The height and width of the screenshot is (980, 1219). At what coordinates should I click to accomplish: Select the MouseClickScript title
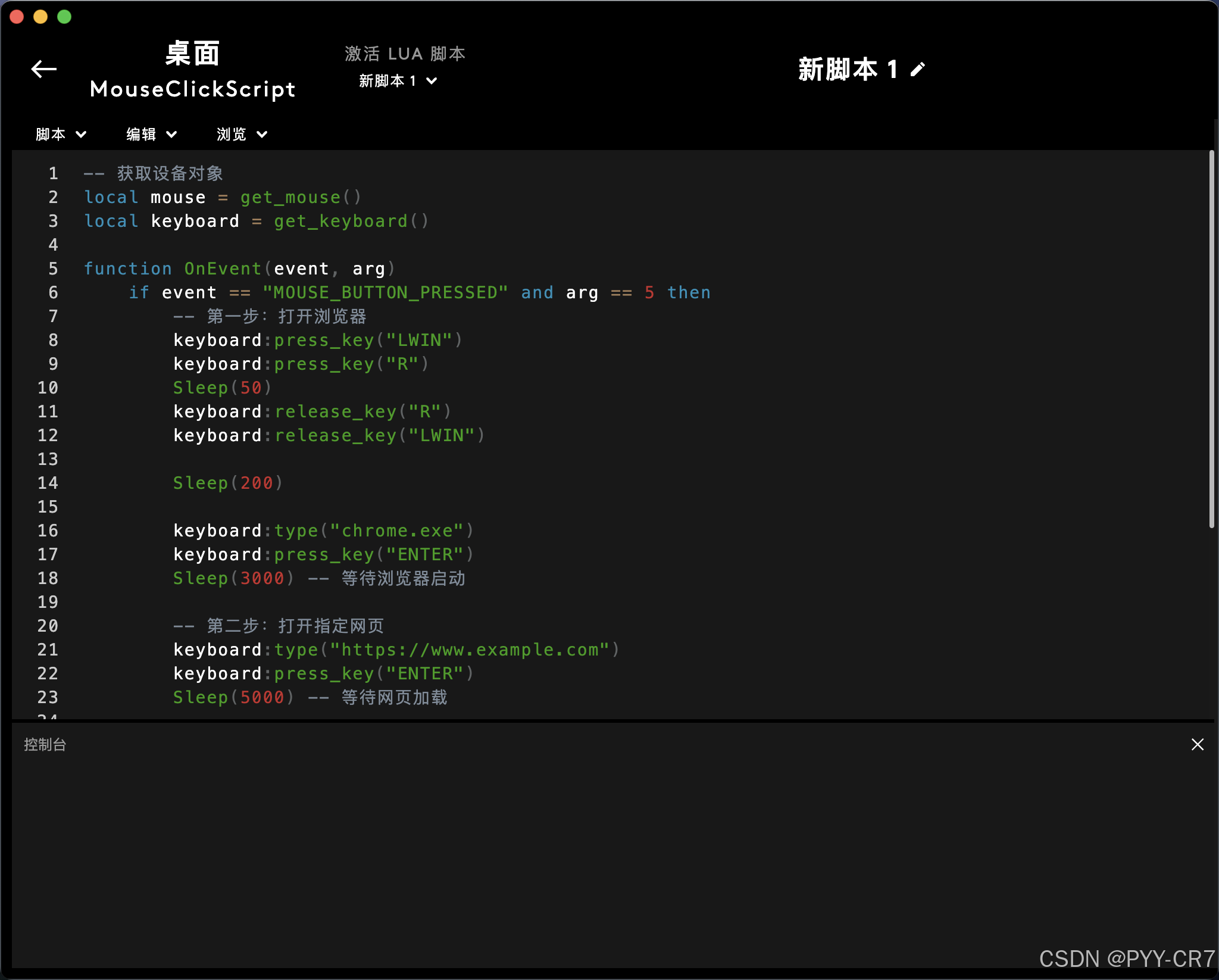pos(192,89)
